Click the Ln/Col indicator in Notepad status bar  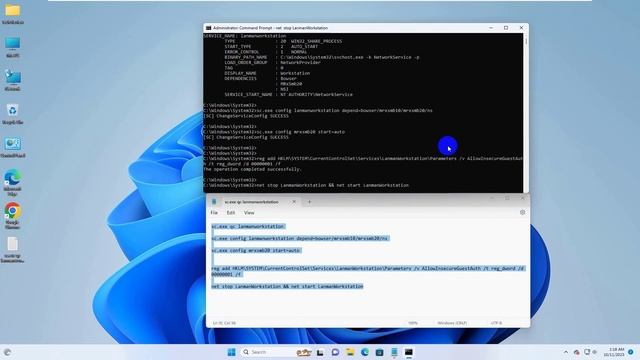[224, 323]
